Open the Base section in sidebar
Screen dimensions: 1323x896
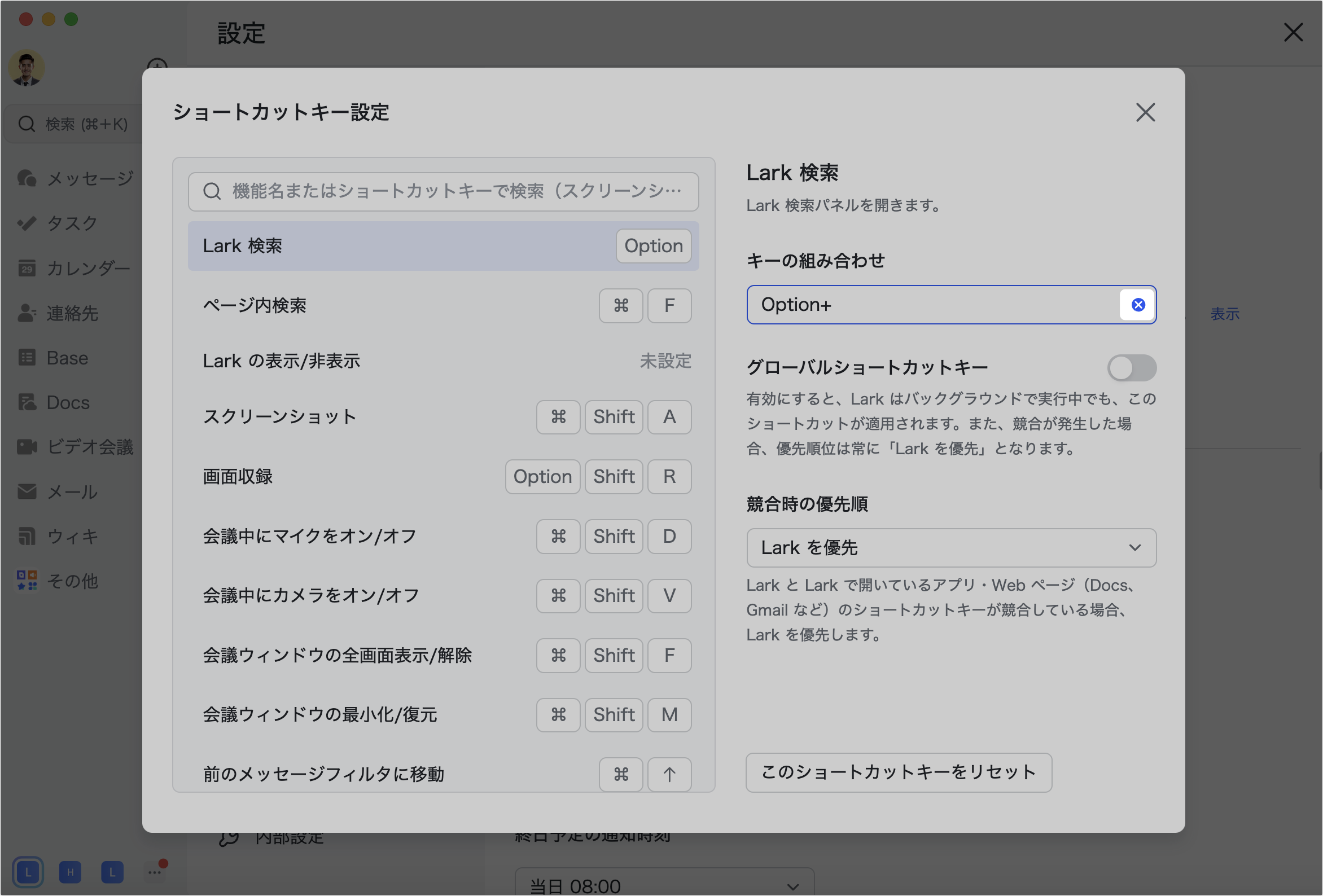pos(67,358)
